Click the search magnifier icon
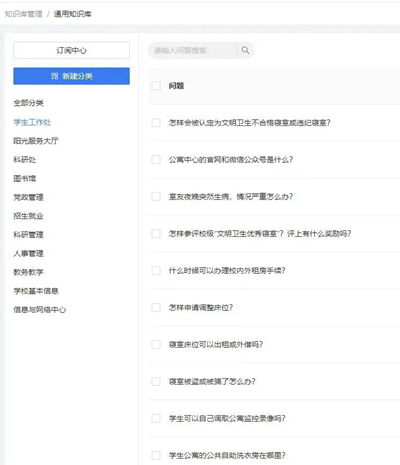 pos(245,50)
